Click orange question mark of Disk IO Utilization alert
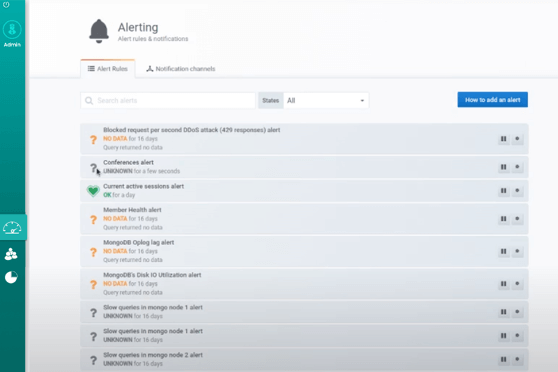The image size is (558, 372). 93,284
